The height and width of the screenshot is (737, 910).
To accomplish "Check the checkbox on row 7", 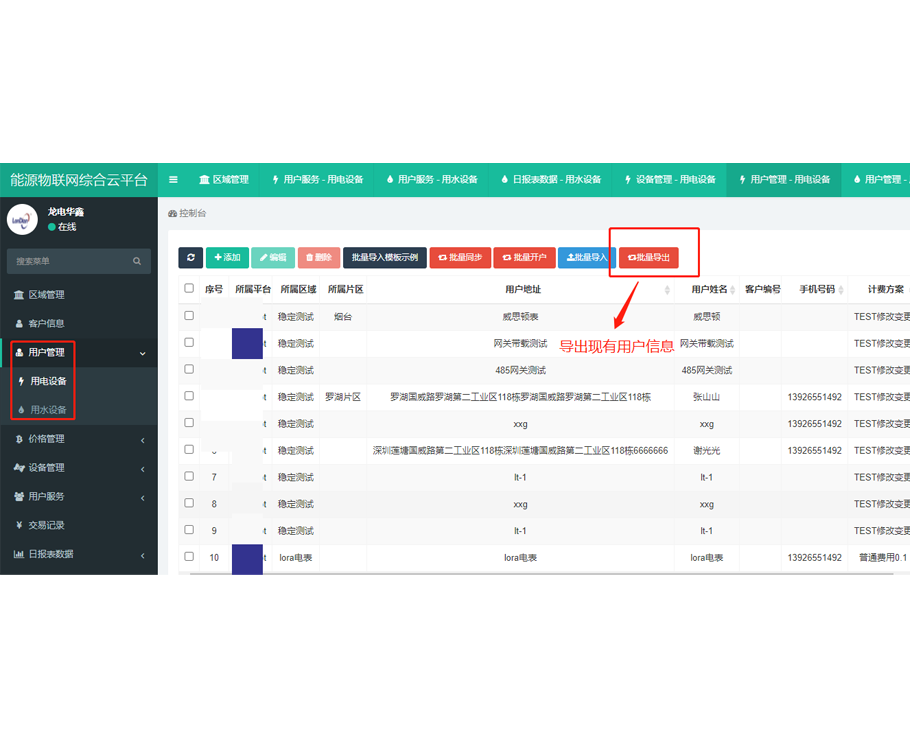I will [x=188, y=477].
